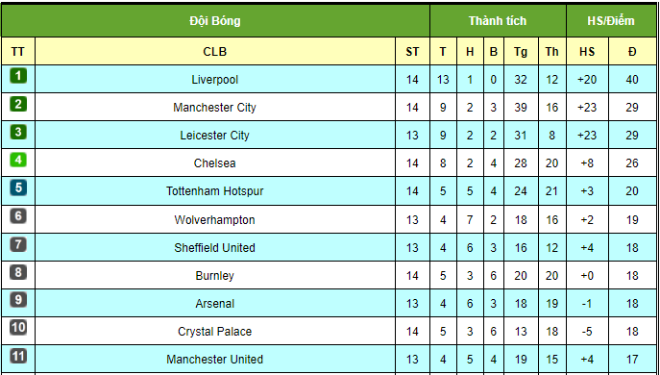The width and height of the screenshot is (660, 375).
Task: Select the rank 6 gray badge
Action: point(18,216)
